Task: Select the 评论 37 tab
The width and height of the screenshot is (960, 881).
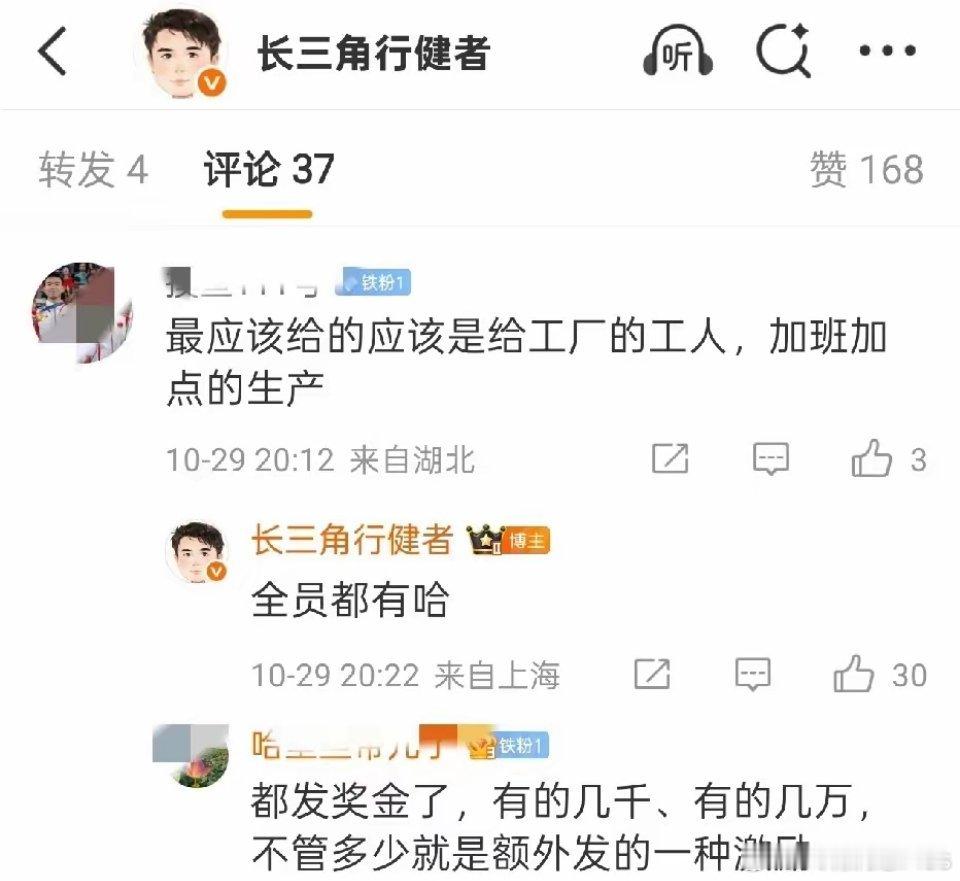Action: (x=269, y=169)
